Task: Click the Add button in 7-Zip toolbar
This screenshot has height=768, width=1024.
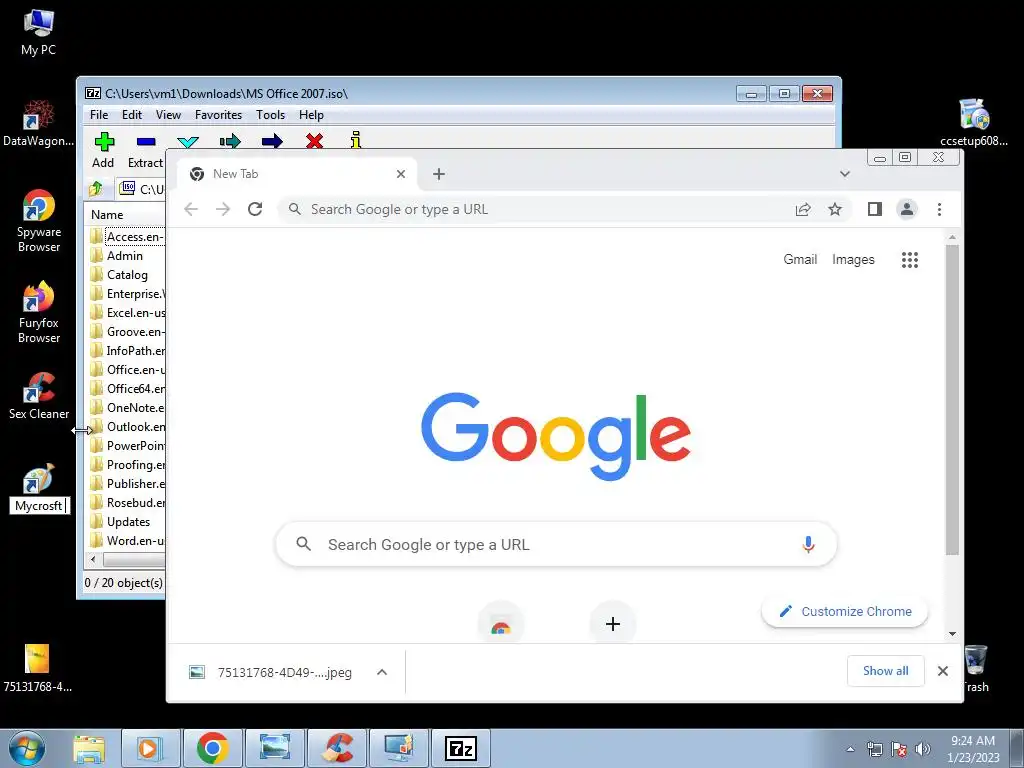Action: 103,150
